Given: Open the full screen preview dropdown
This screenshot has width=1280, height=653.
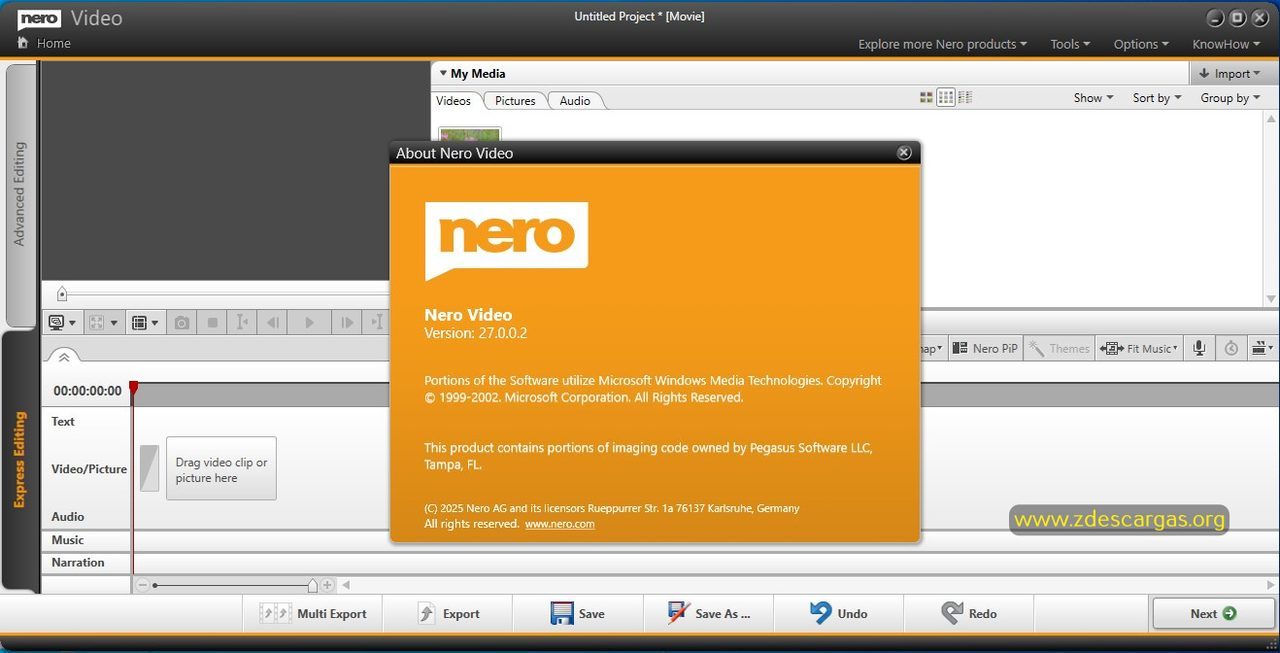Looking at the screenshot, I should 103,322.
